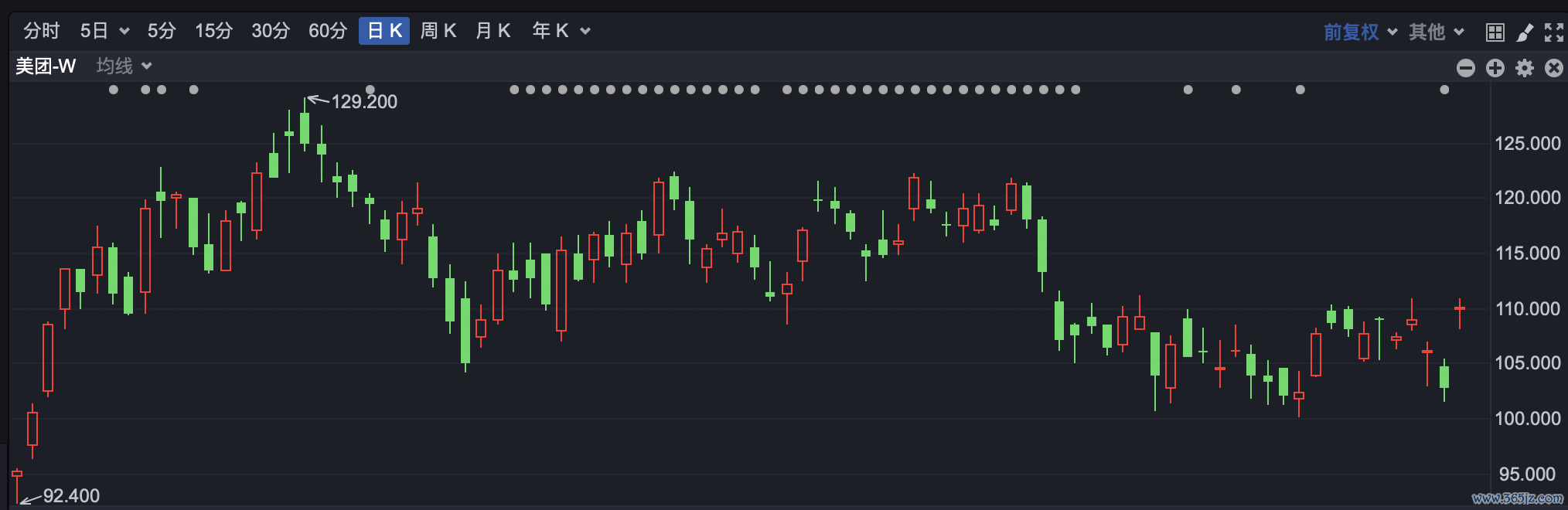
Task: Open the 其他 options dropdown
Action: pyautogui.click(x=1436, y=32)
